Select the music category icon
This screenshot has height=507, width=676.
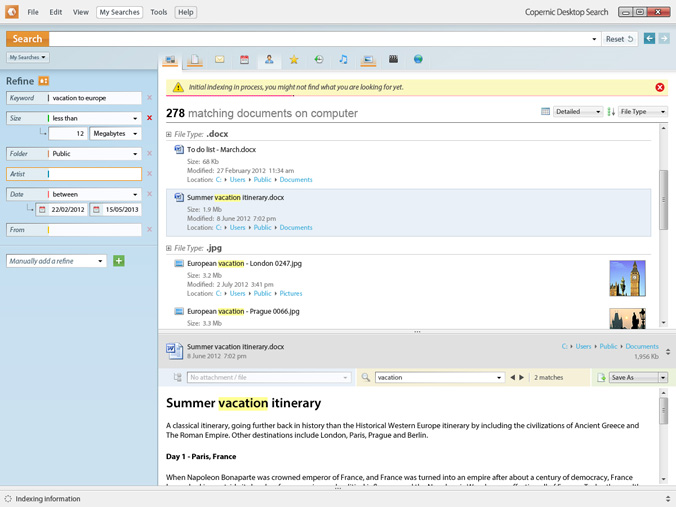point(343,60)
